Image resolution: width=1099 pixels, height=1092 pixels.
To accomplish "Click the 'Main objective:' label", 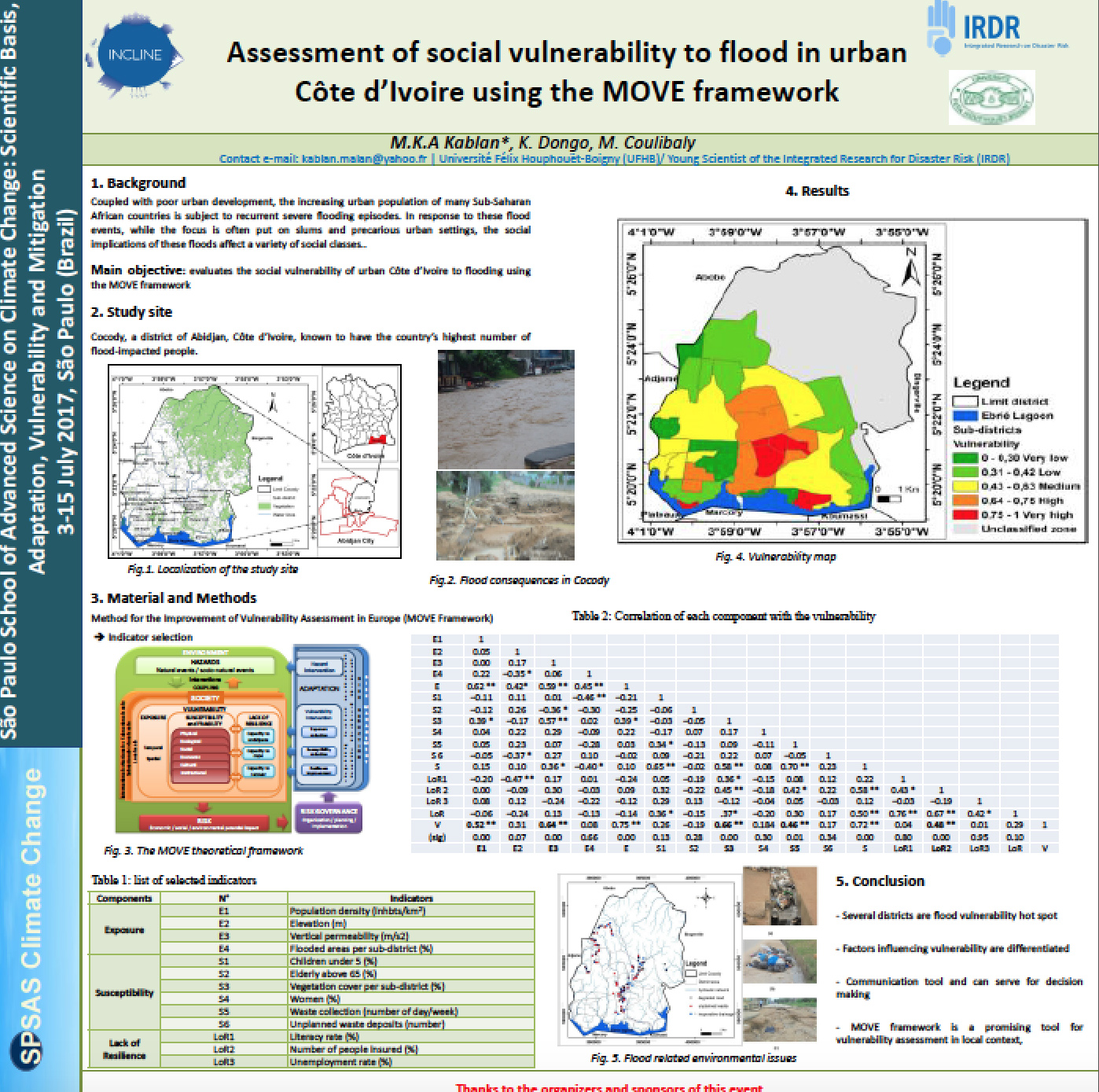I will coord(138,270).
